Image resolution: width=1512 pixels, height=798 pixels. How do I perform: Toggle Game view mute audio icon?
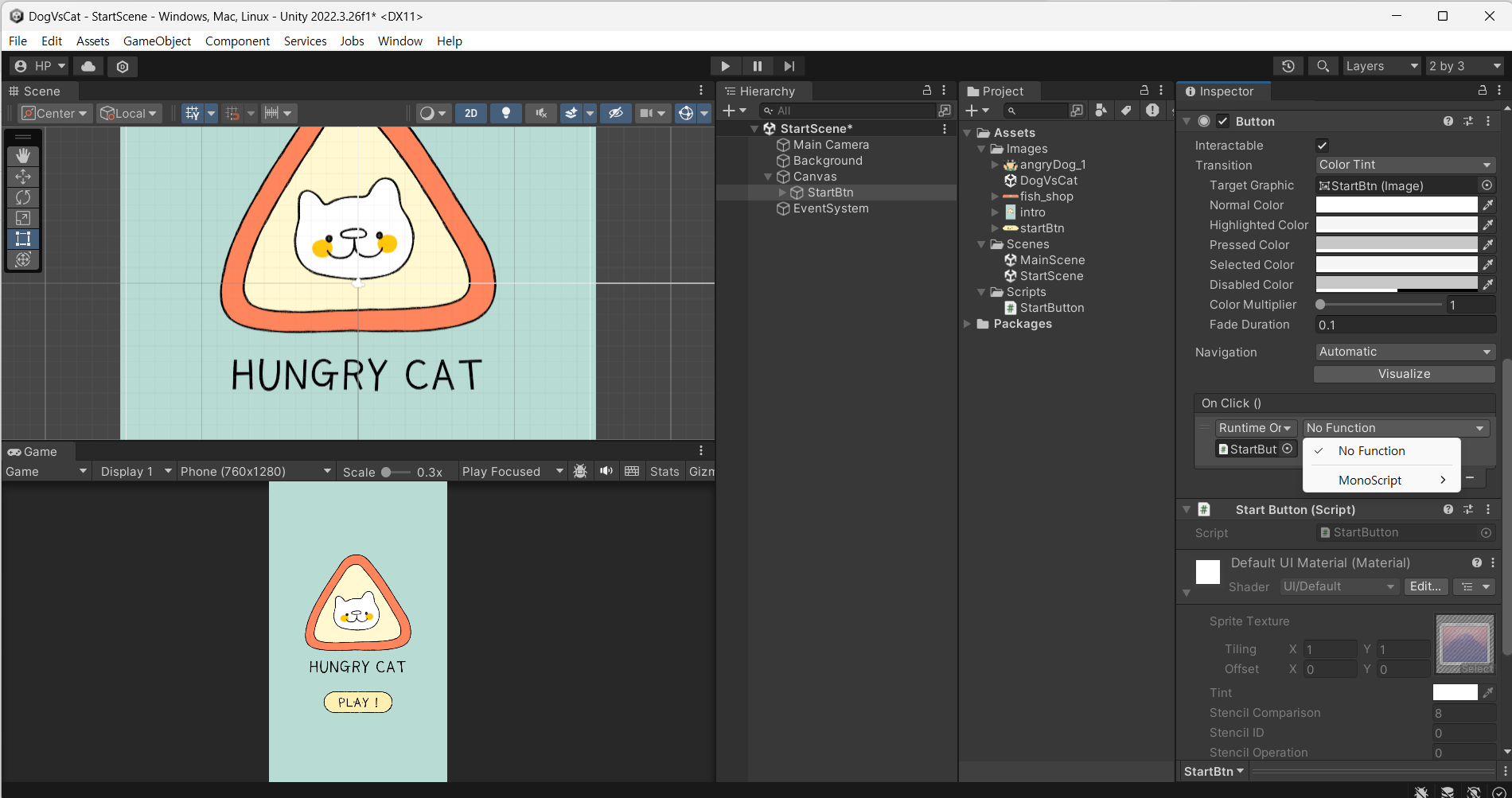(x=606, y=471)
